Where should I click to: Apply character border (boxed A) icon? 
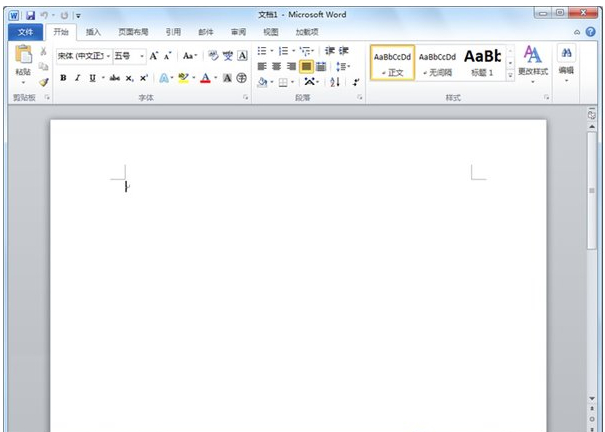pyautogui.click(x=242, y=56)
